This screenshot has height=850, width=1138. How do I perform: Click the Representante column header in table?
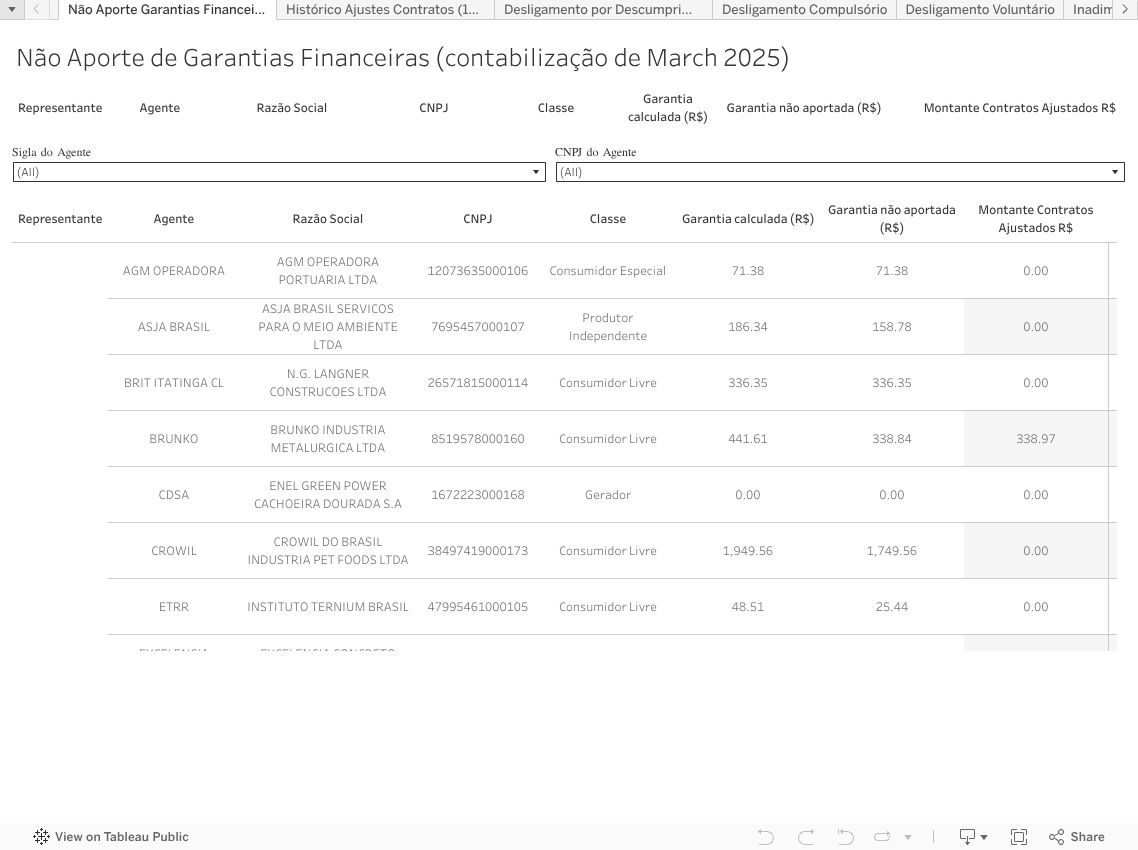(x=60, y=218)
